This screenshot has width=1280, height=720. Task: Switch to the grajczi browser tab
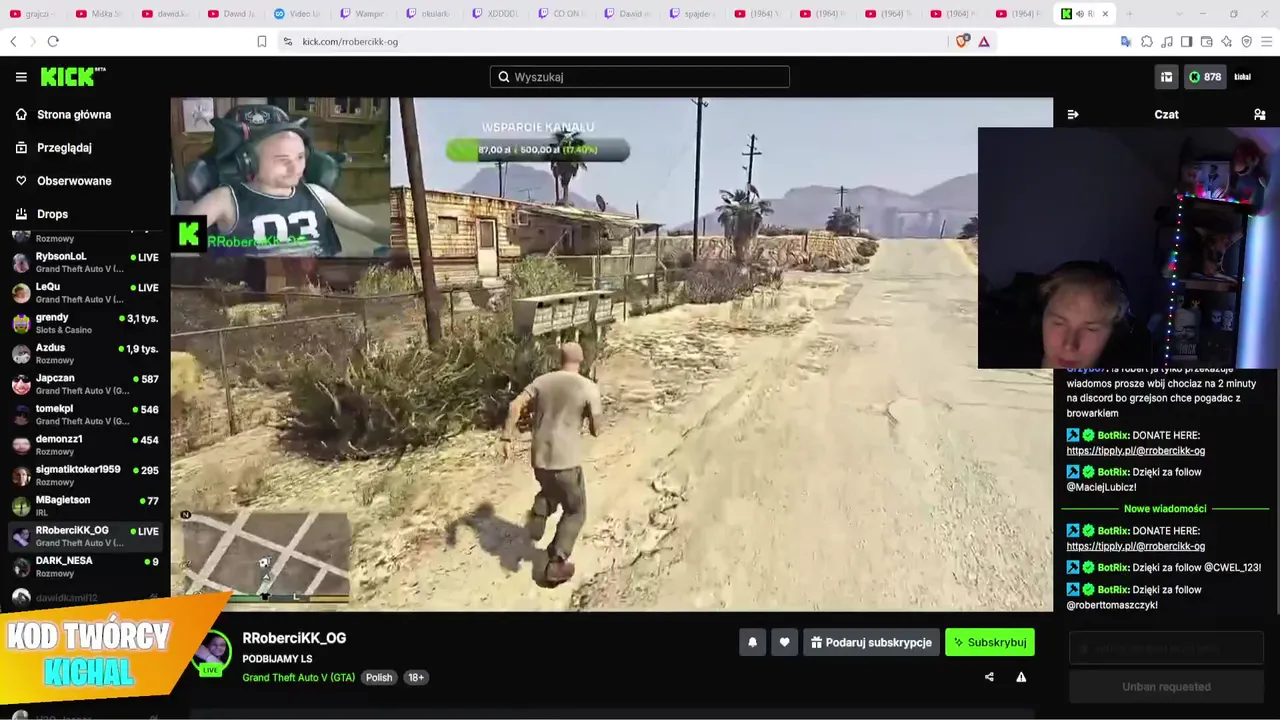pos(35,14)
